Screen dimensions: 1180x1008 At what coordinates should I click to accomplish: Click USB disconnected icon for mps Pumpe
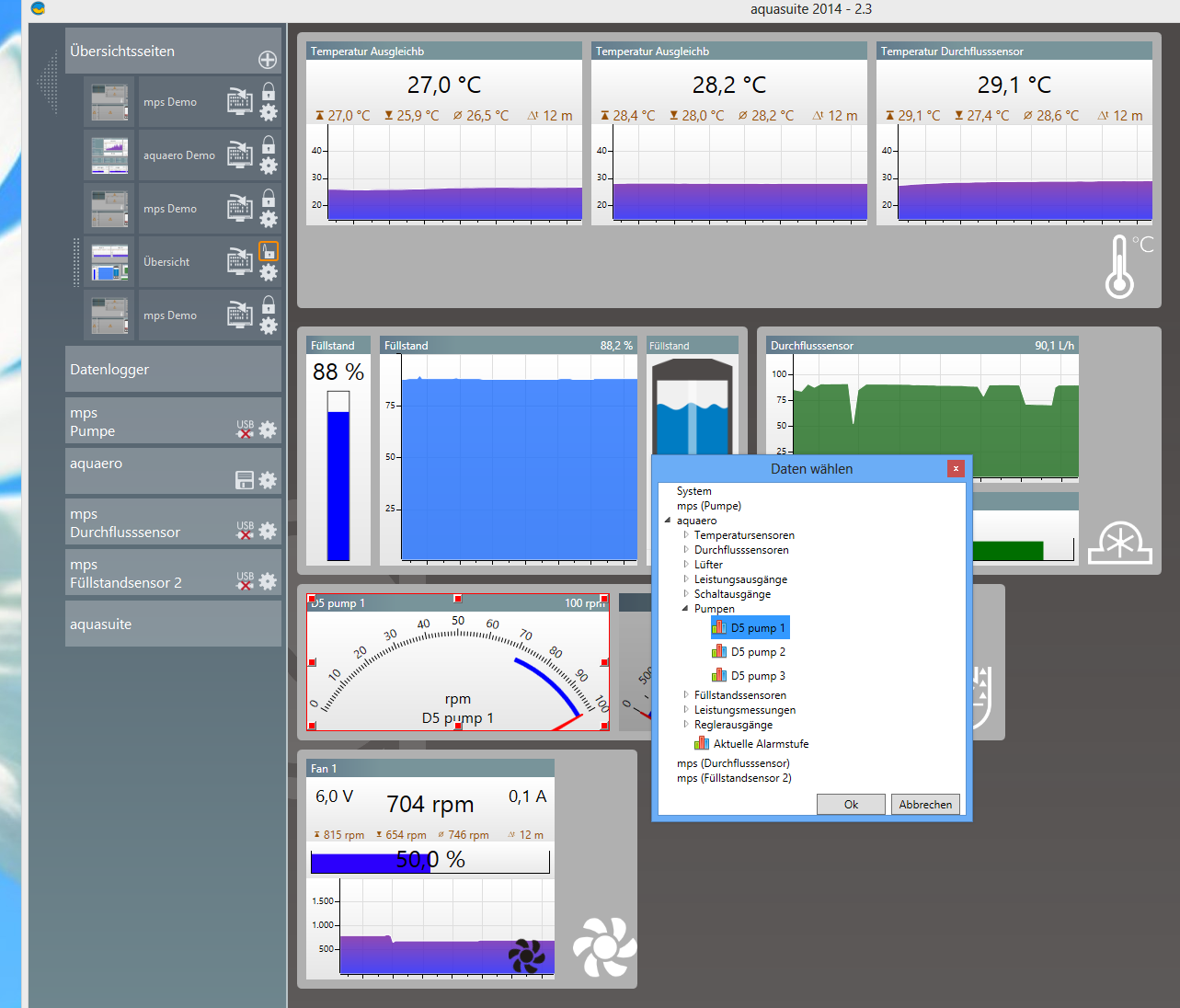pyautogui.click(x=245, y=430)
